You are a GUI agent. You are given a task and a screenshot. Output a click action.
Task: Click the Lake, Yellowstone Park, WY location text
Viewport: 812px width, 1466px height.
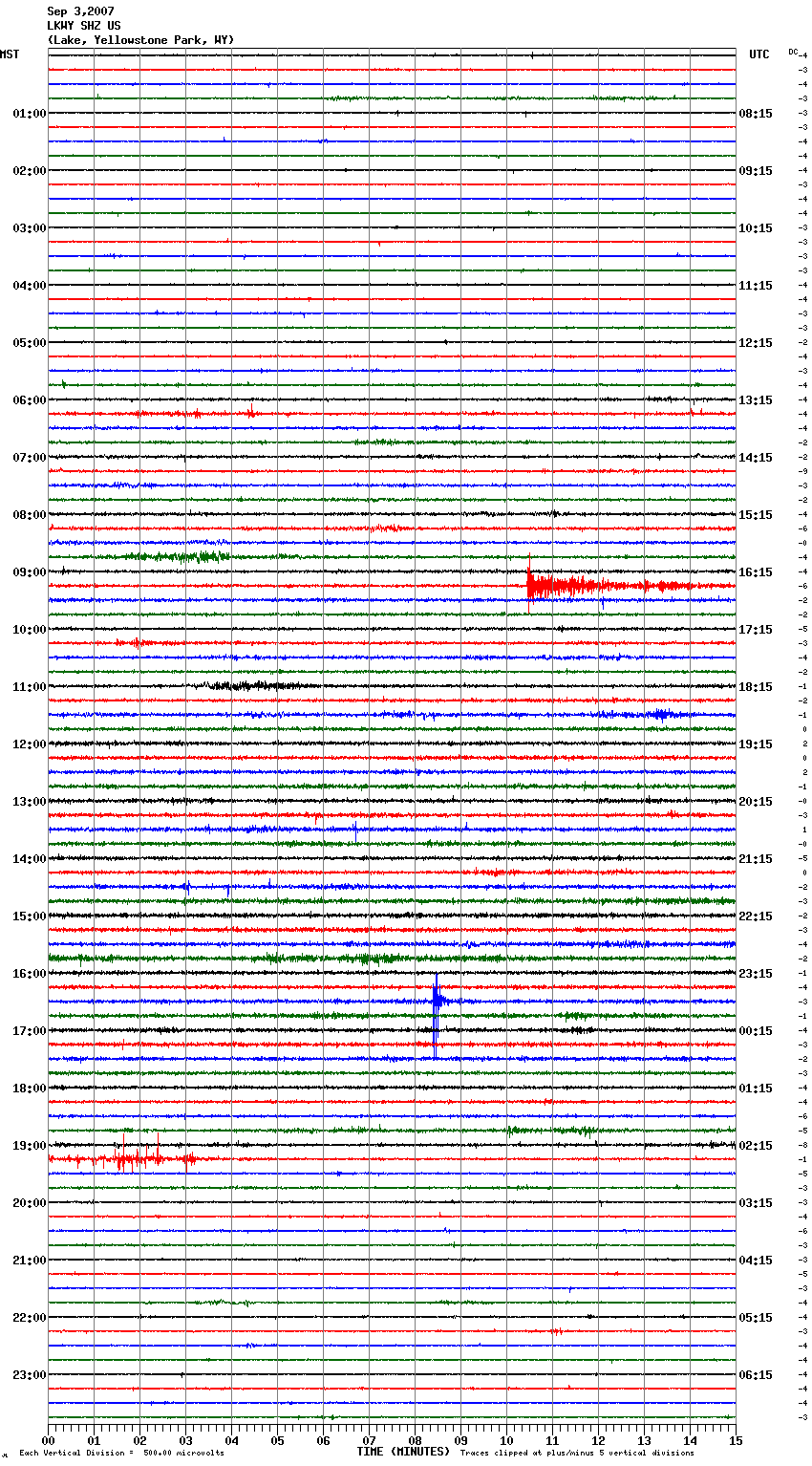140,40
